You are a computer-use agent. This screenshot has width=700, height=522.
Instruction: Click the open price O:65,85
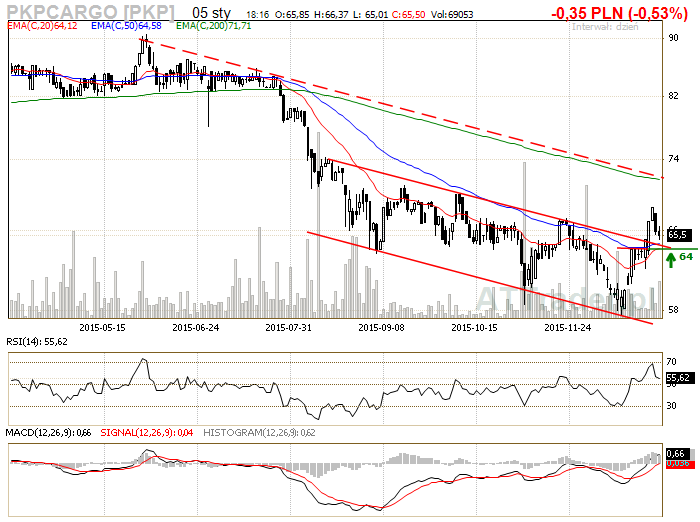(292, 15)
